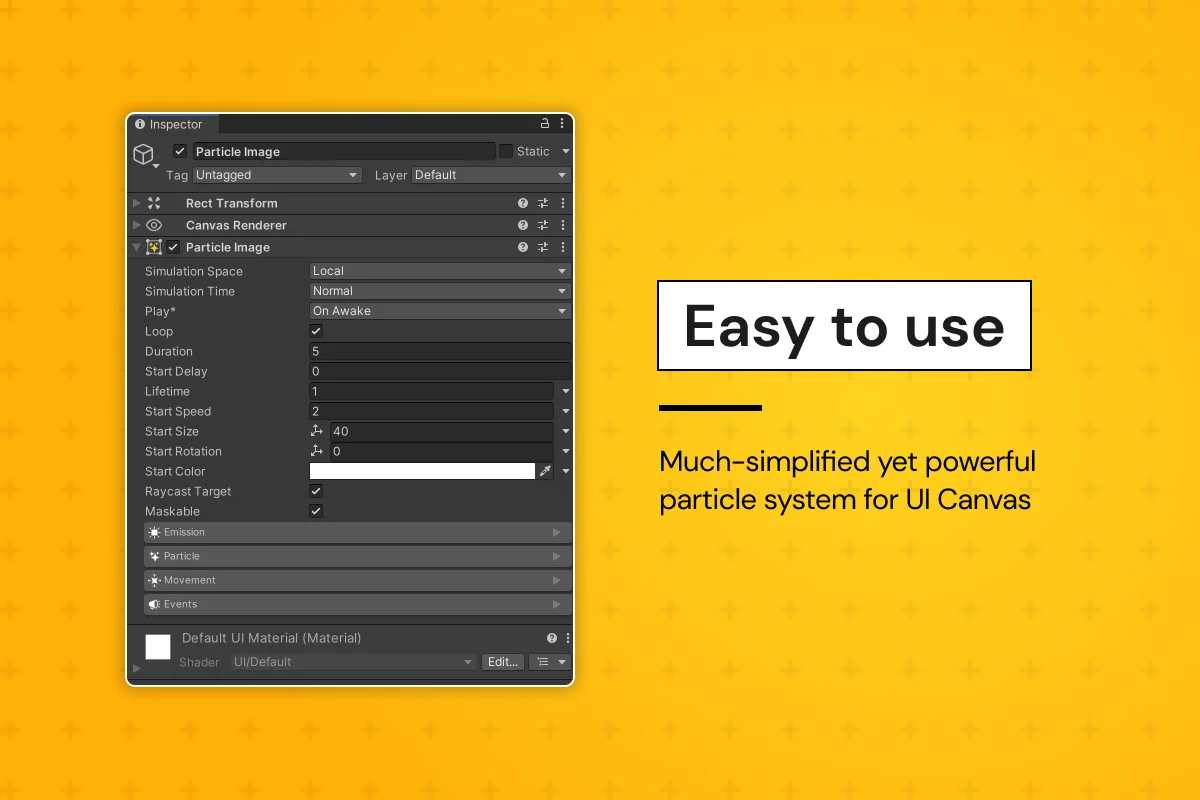Screen dimensions: 1200x800
Task: Click the Start Color white swatch
Action: tap(422, 471)
